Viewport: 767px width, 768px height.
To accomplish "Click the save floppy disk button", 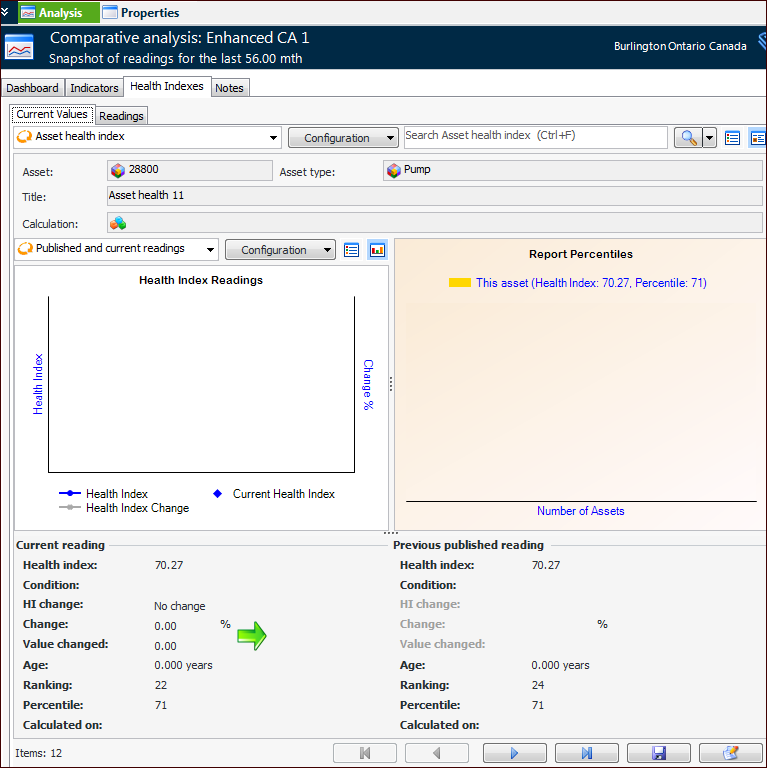I will (658, 753).
